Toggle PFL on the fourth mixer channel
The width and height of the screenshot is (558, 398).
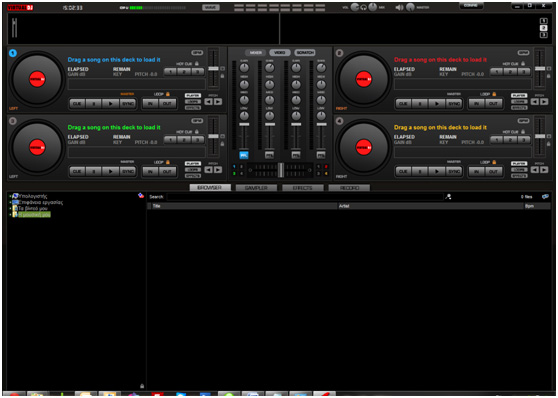tap(321, 155)
